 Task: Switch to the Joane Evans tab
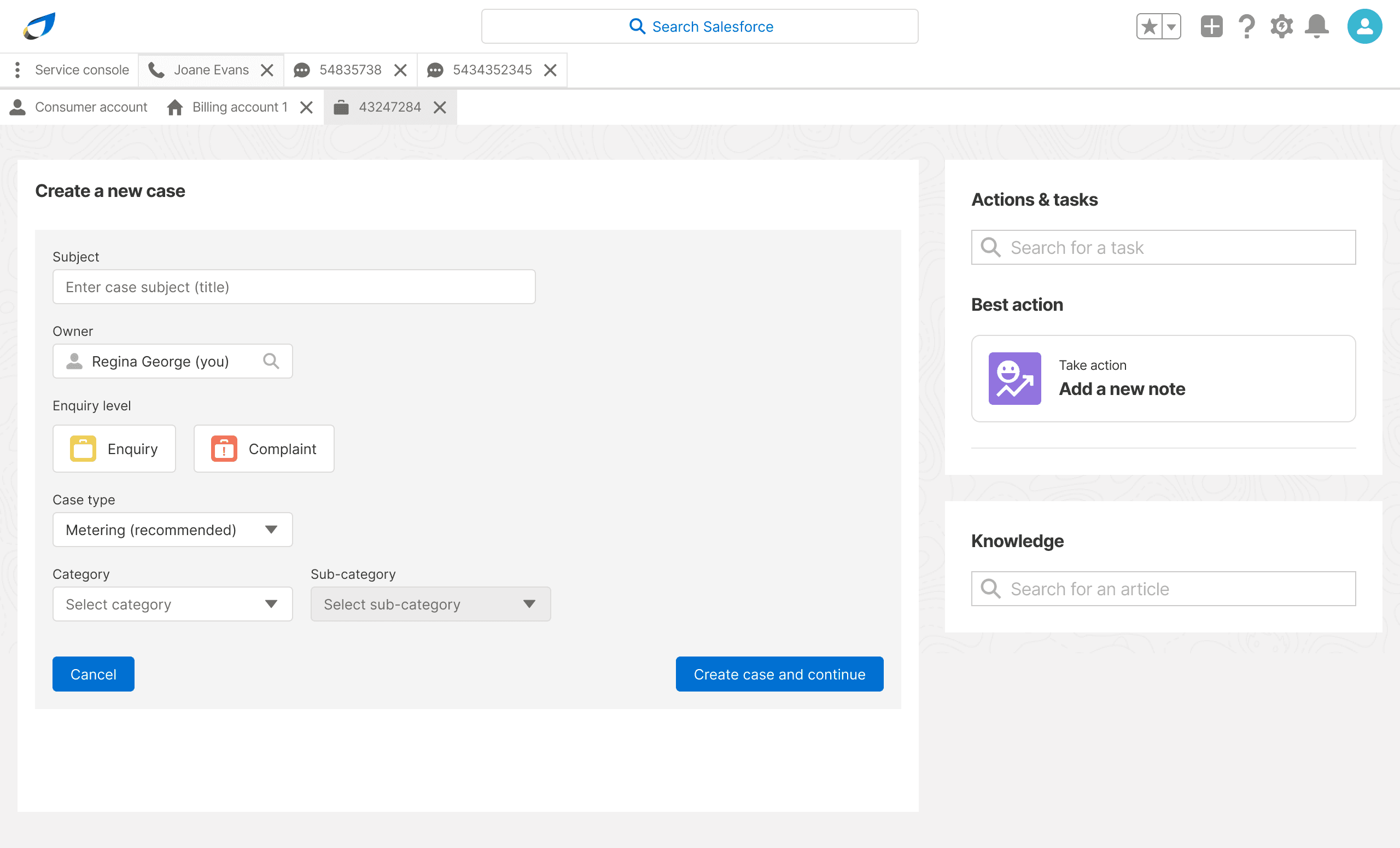211,70
